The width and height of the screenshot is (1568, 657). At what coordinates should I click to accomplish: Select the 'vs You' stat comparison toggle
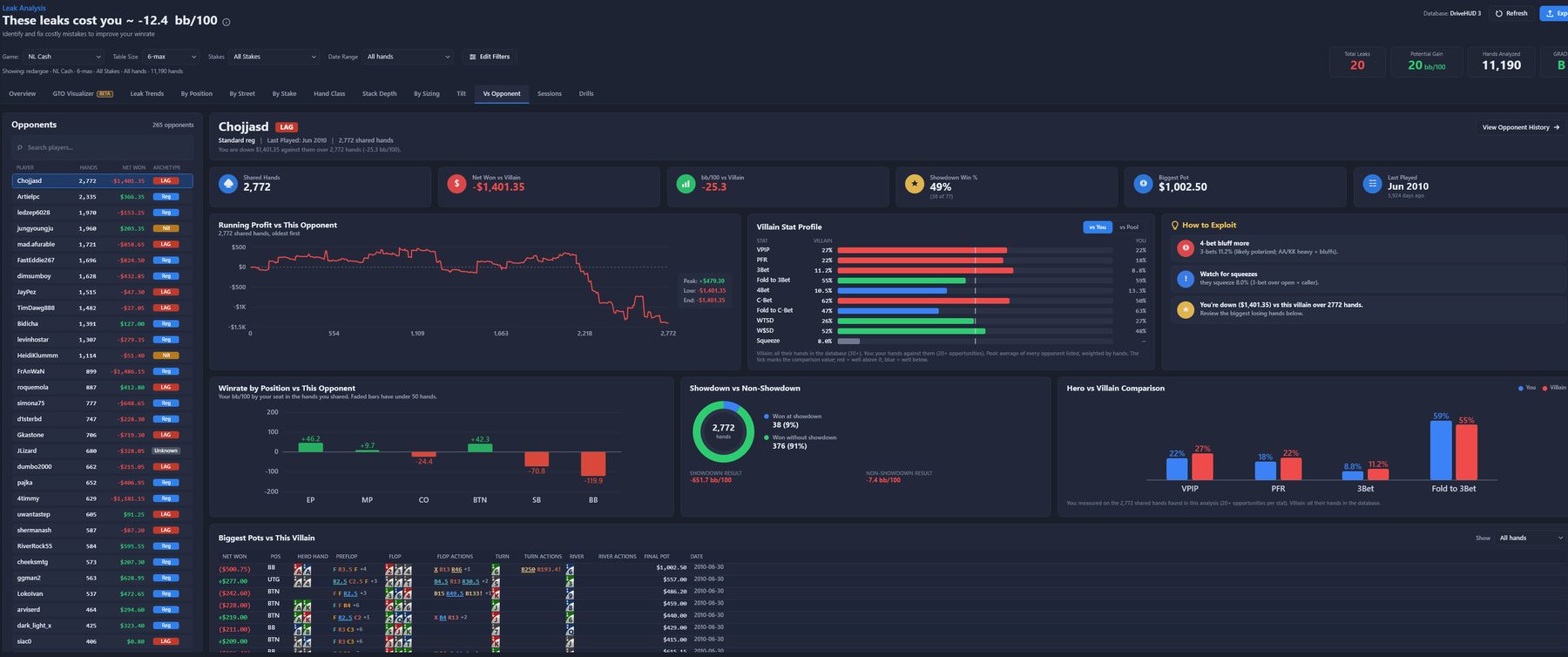point(1098,227)
